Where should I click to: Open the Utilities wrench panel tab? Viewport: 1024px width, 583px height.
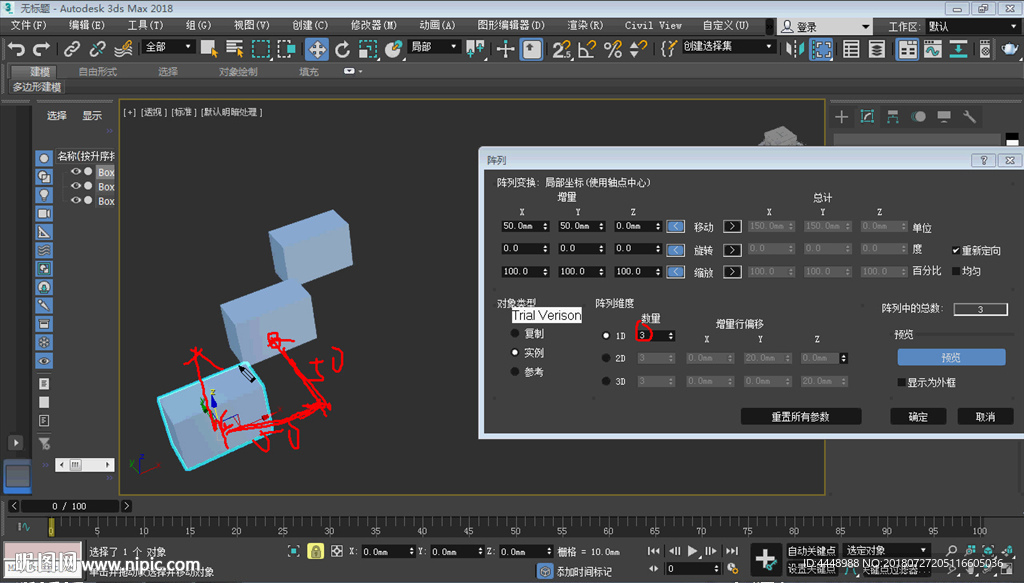pos(969,117)
